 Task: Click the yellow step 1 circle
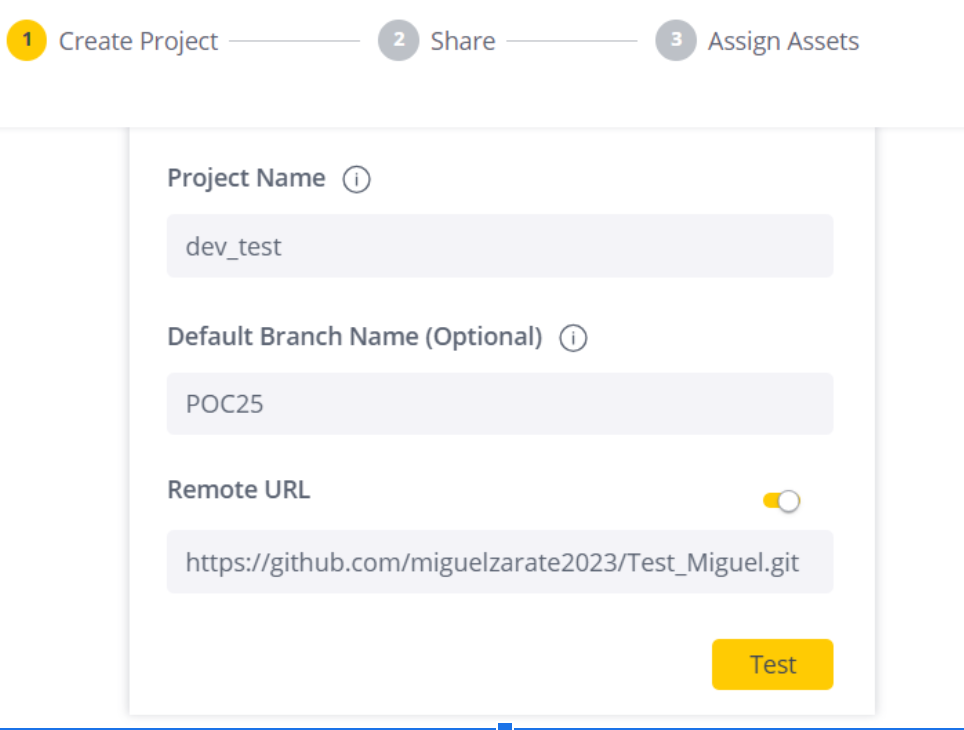(27, 41)
